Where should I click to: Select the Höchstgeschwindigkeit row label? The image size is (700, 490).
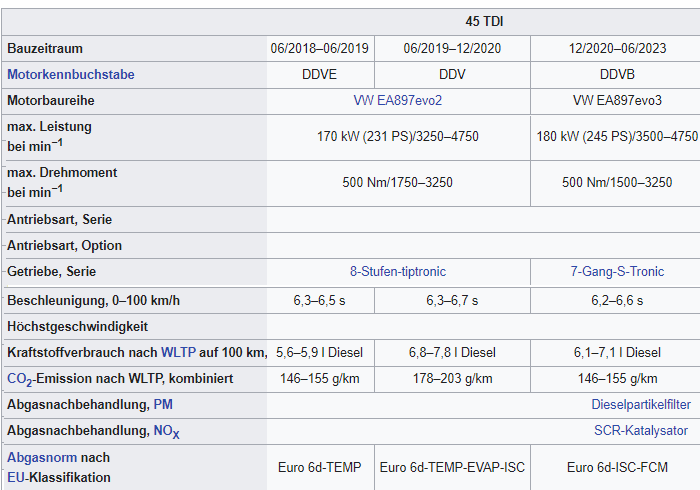point(77,327)
